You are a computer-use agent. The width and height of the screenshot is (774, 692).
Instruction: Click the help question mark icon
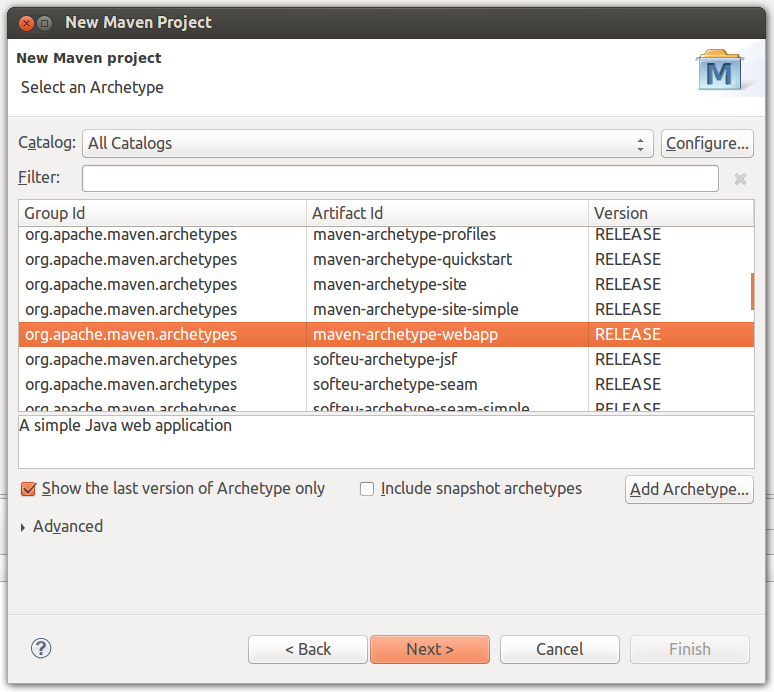point(41,649)
